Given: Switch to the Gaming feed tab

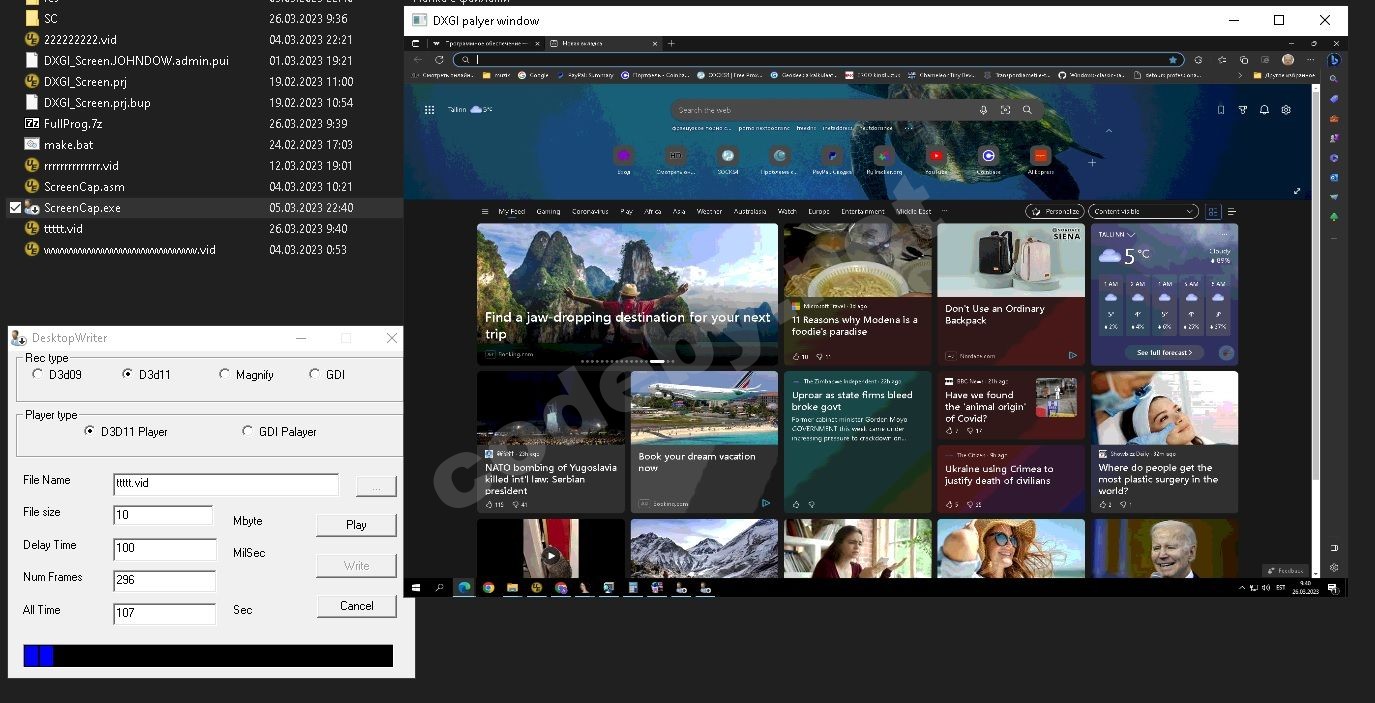Looking at the screenshot, I should click(548, 212).
